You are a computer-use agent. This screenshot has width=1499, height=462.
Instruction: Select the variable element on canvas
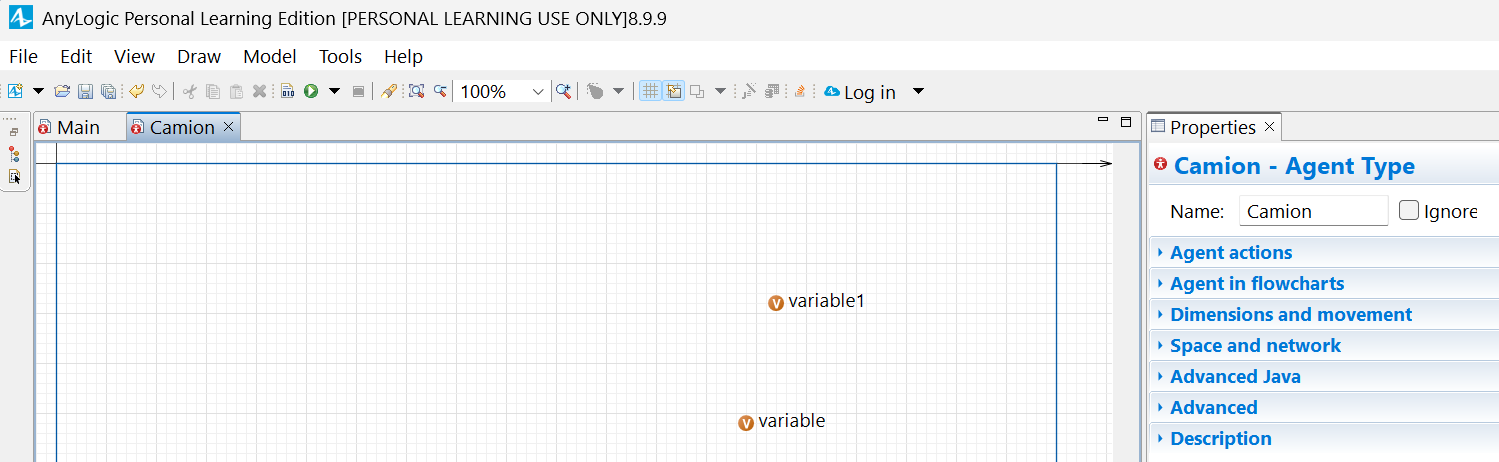[782, 422]
